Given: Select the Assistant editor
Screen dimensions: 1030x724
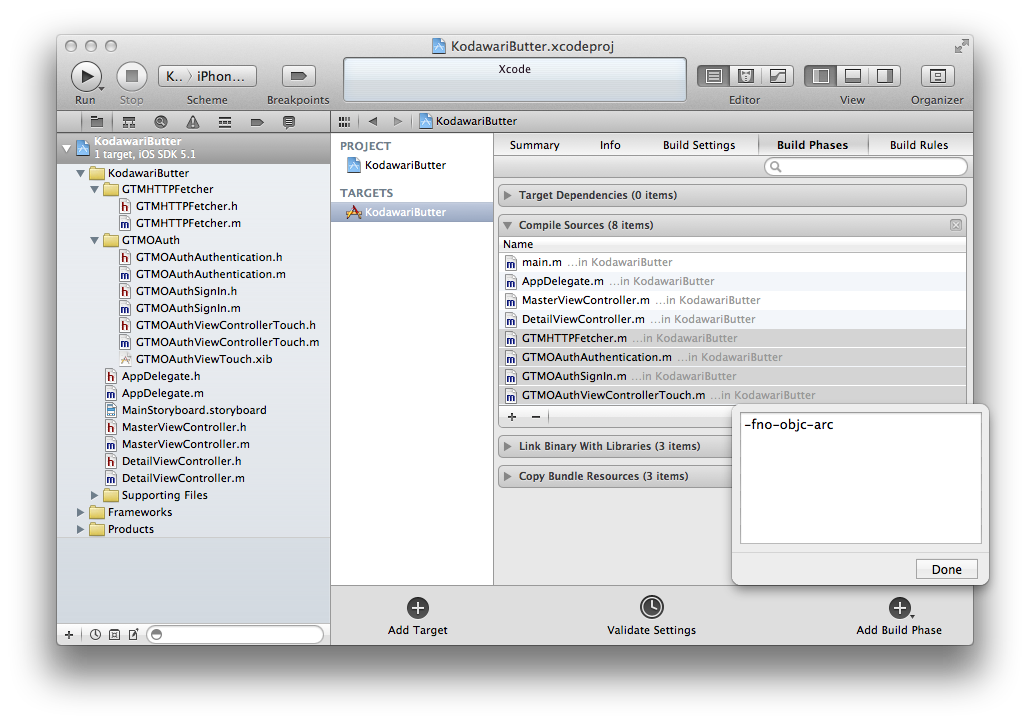Looking at the screenshot, I should (x=746, y=76).
